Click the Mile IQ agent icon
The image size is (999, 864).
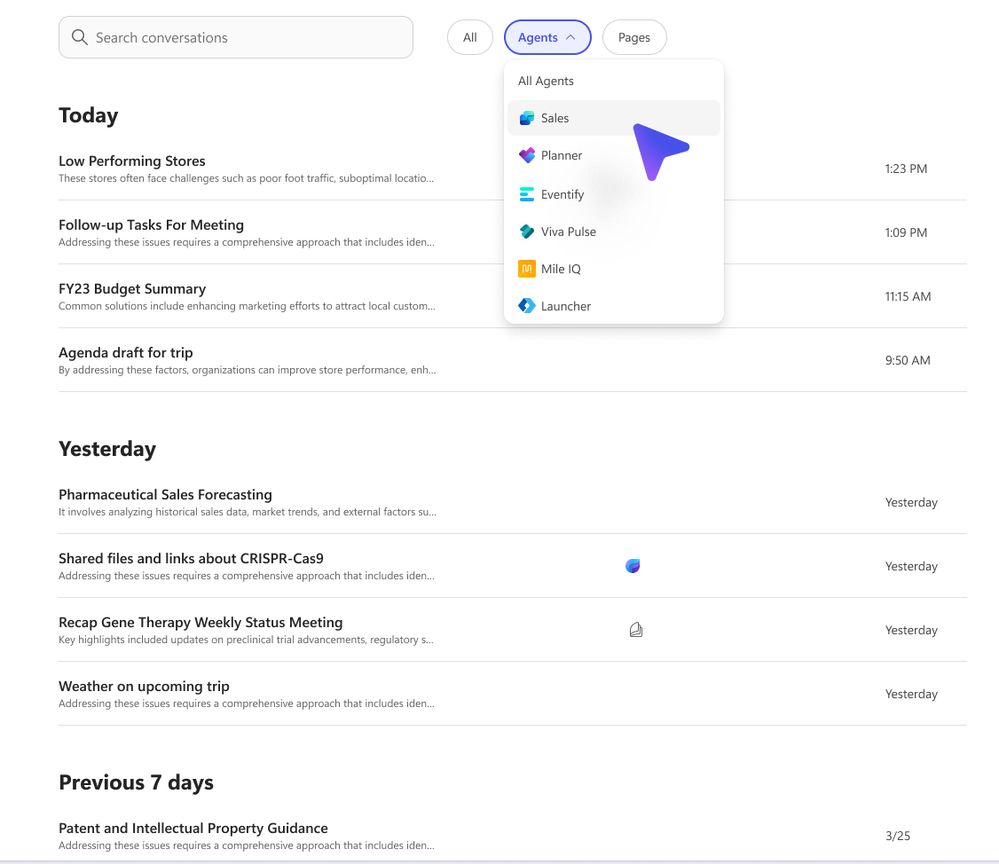527,269
